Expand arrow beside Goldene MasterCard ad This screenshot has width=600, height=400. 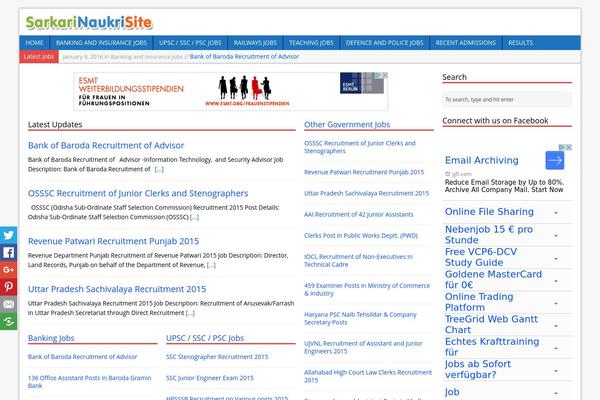556,281
